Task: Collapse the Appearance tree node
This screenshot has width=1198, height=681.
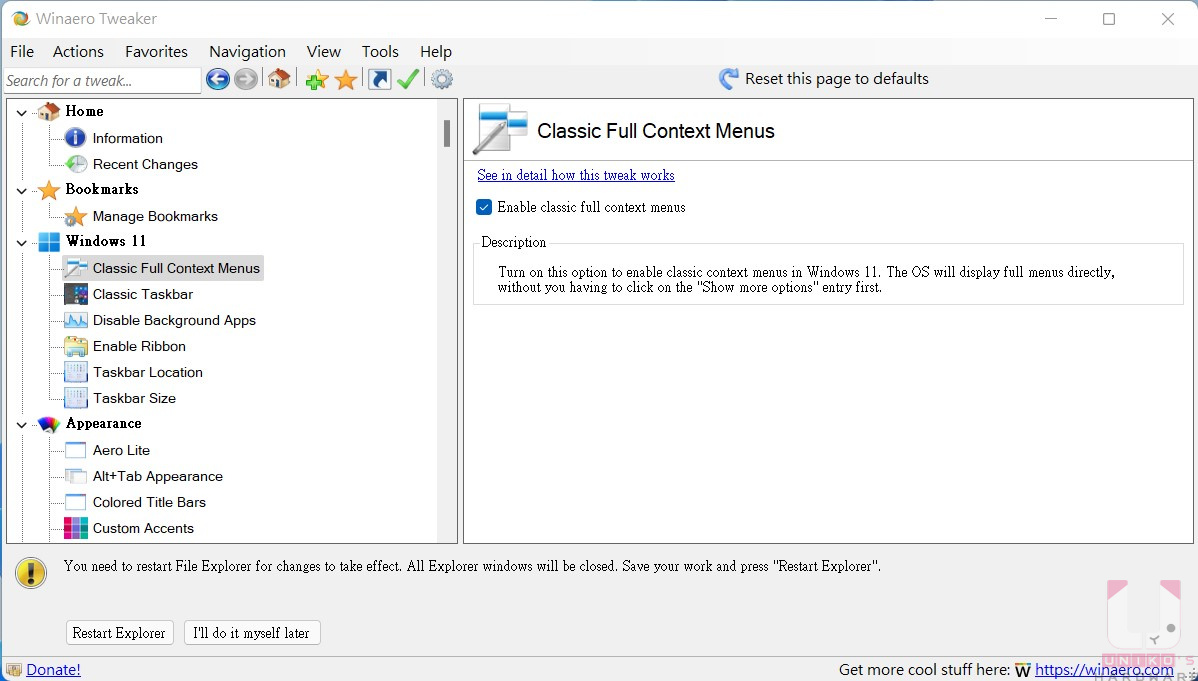Action: point(21,424)
